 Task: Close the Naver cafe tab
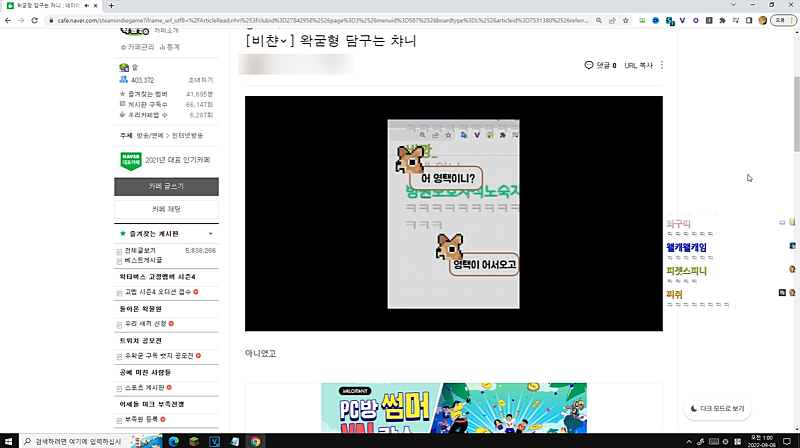pos(95,6)
